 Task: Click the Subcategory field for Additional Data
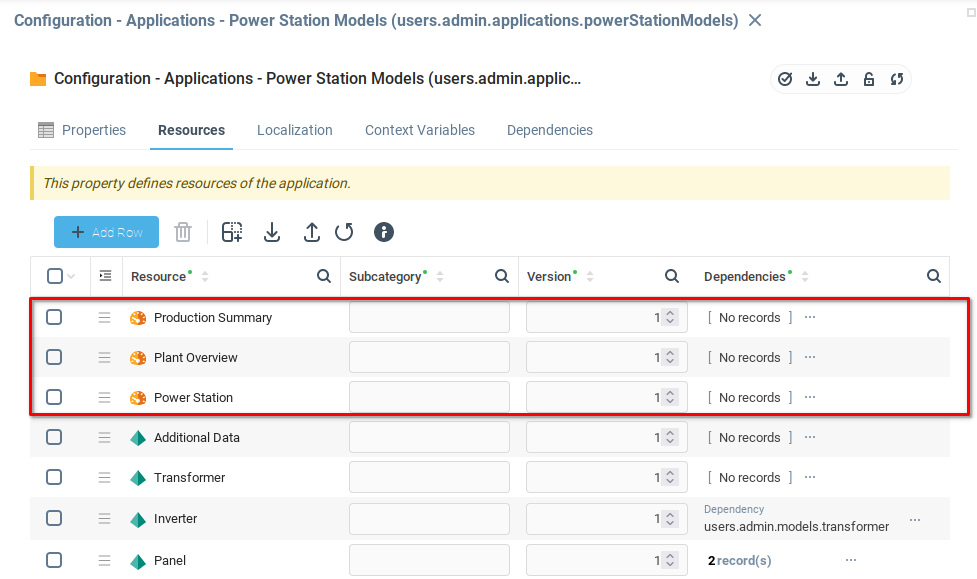[x=429, y=437]
